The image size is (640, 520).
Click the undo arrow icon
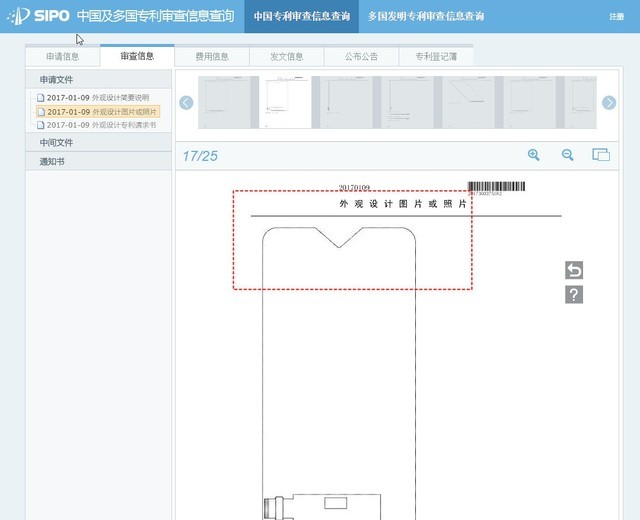pos(574,270)
